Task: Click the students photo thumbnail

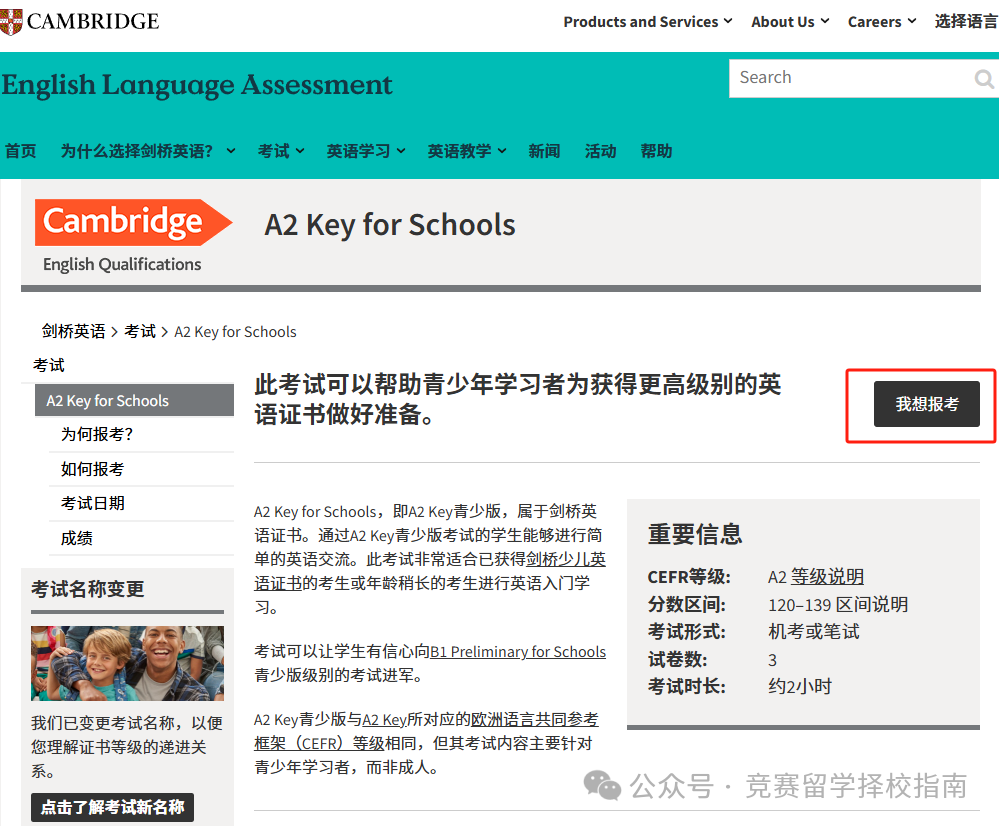Action: coord(127,663)
